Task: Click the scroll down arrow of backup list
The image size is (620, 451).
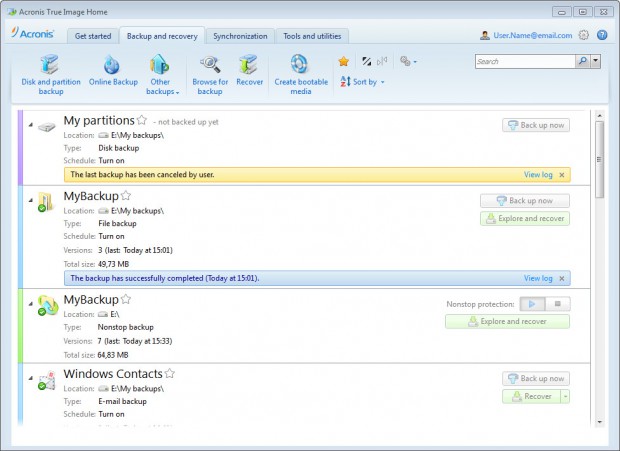Action: pos(599,422)
